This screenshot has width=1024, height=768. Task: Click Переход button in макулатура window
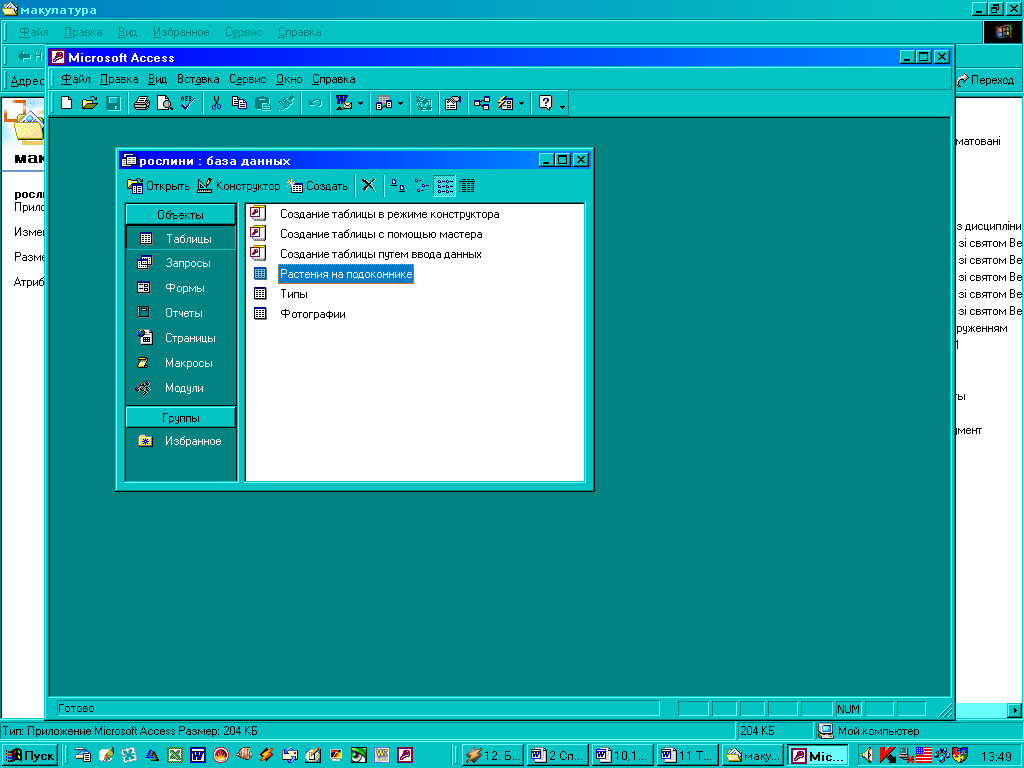point(986,80)
